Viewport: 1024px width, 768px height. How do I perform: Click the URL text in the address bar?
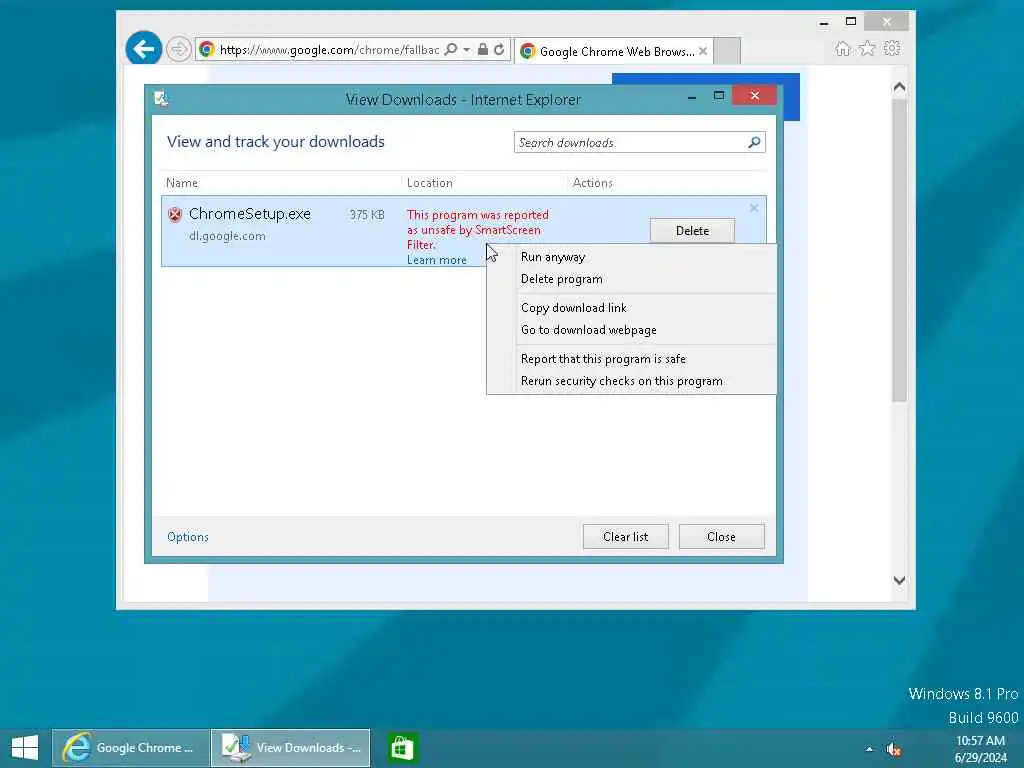(x=329, y=50)
